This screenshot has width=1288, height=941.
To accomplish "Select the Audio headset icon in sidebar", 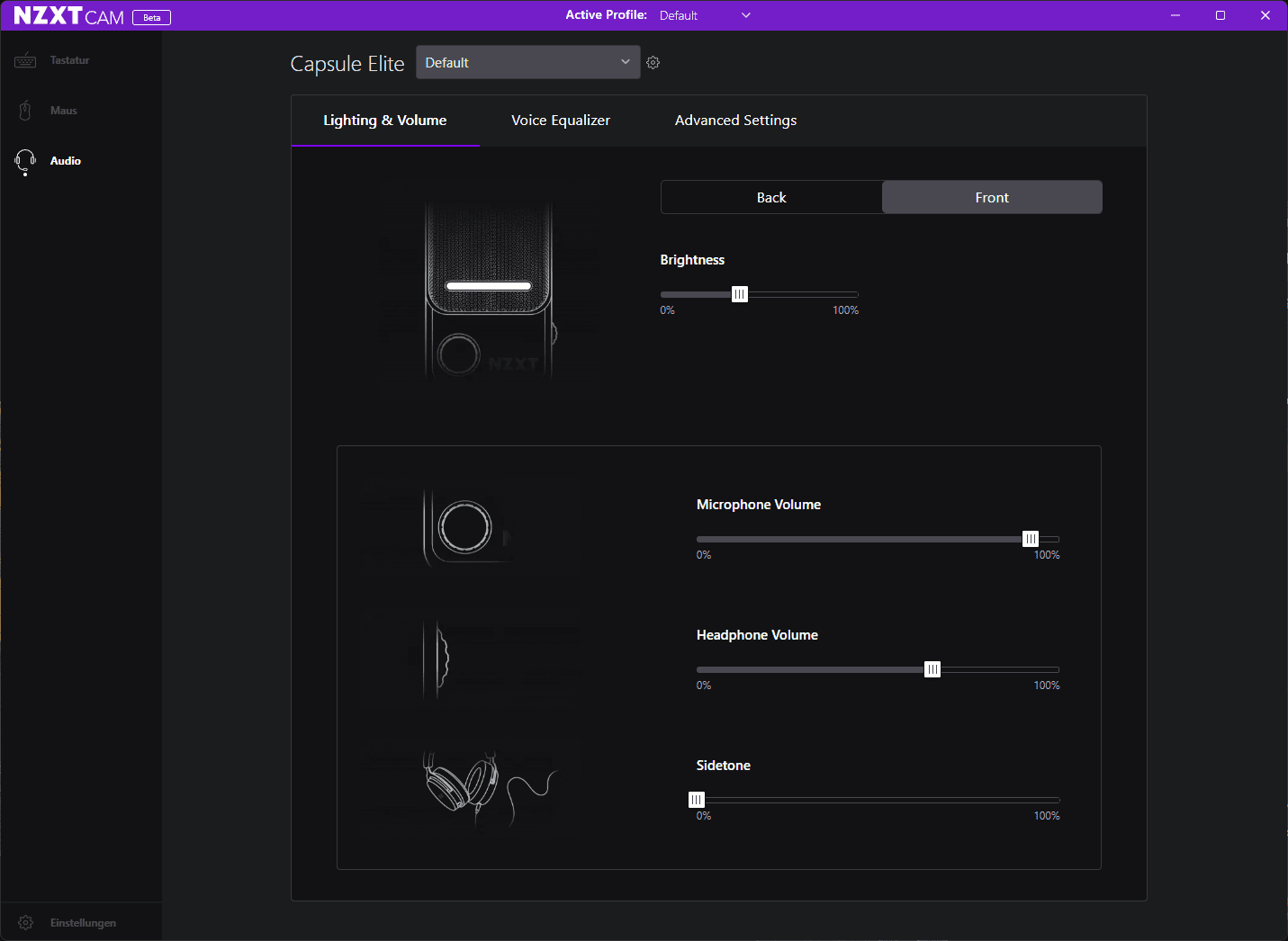I will [x=25, y=162].
